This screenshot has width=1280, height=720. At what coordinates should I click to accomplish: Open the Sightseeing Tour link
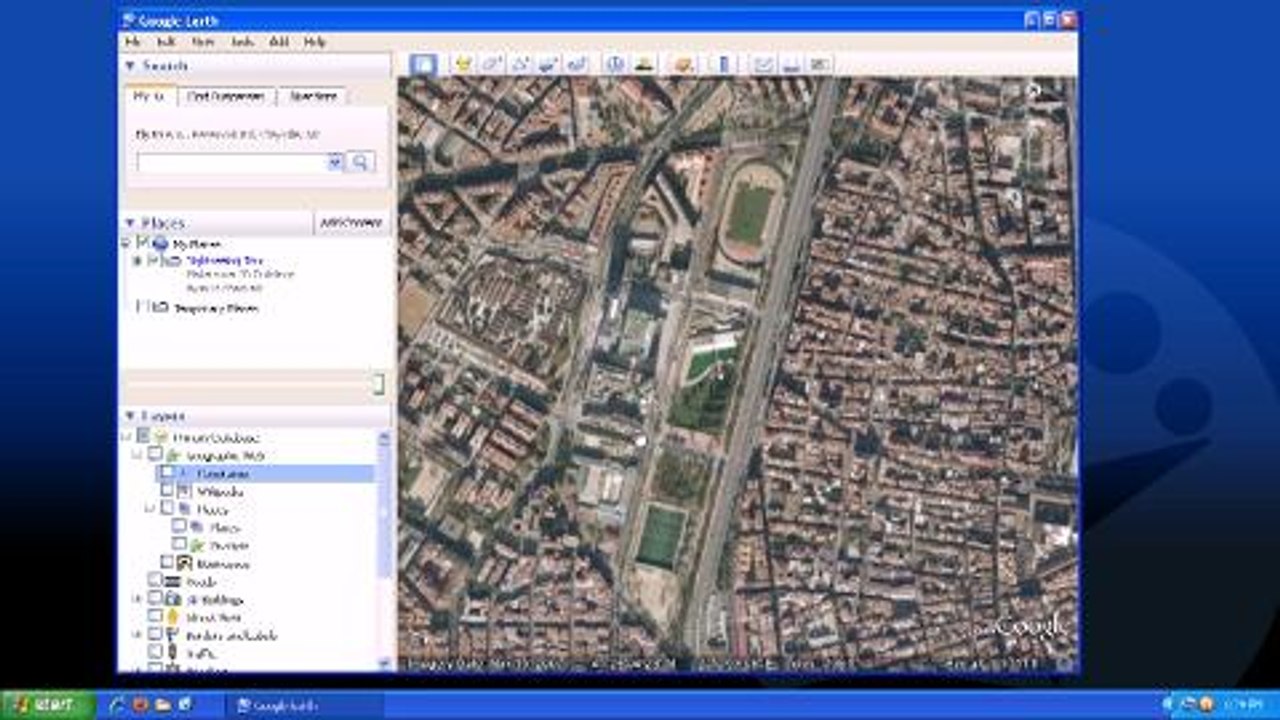point(224,261)
